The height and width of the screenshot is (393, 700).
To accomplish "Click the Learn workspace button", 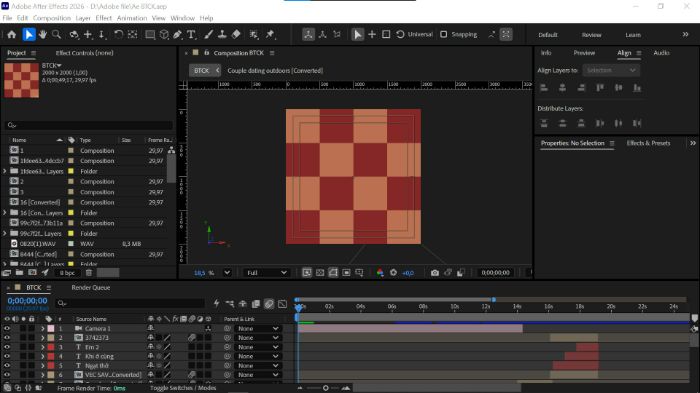I will pyautogui.click(x=633, y=34).
